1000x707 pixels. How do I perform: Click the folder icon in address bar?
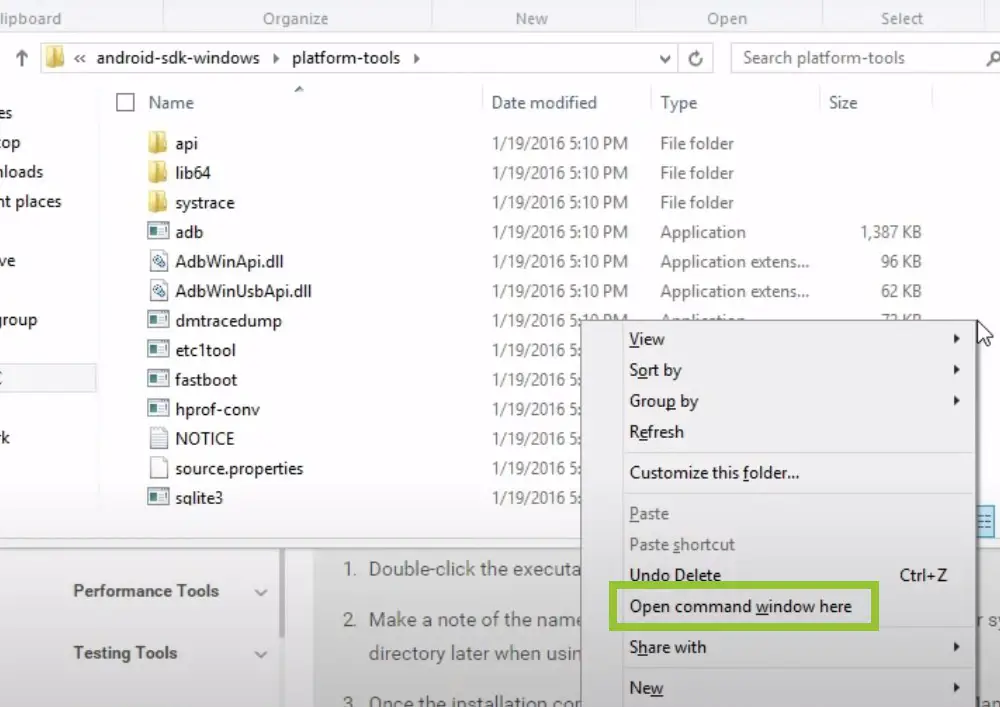tap(55, 58)
